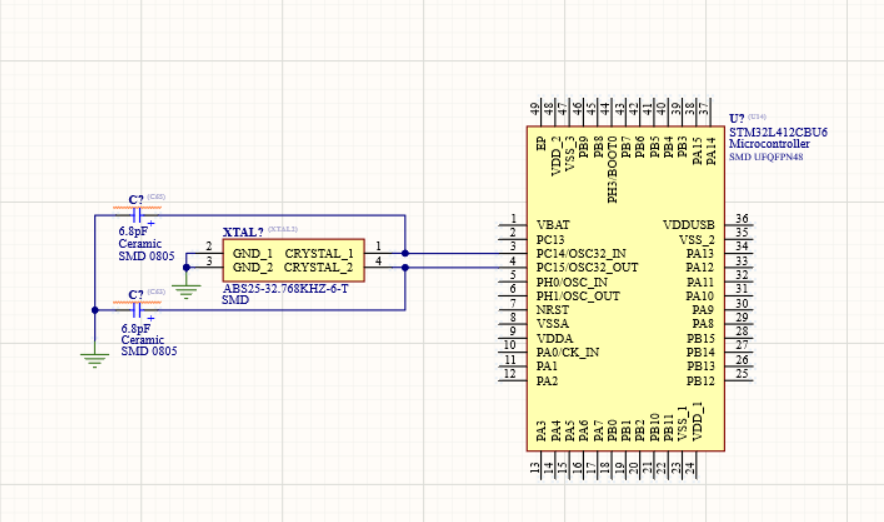Click the junction dot on the crystal pin 4 wire
Viewport: 884px width, 522px height.
coord(405,267)
